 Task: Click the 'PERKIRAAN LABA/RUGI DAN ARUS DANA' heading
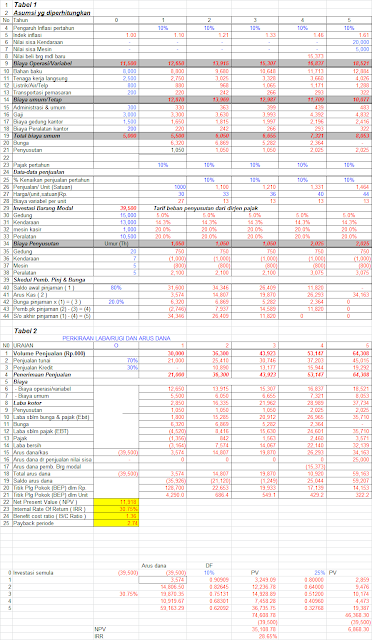point(116,338)
